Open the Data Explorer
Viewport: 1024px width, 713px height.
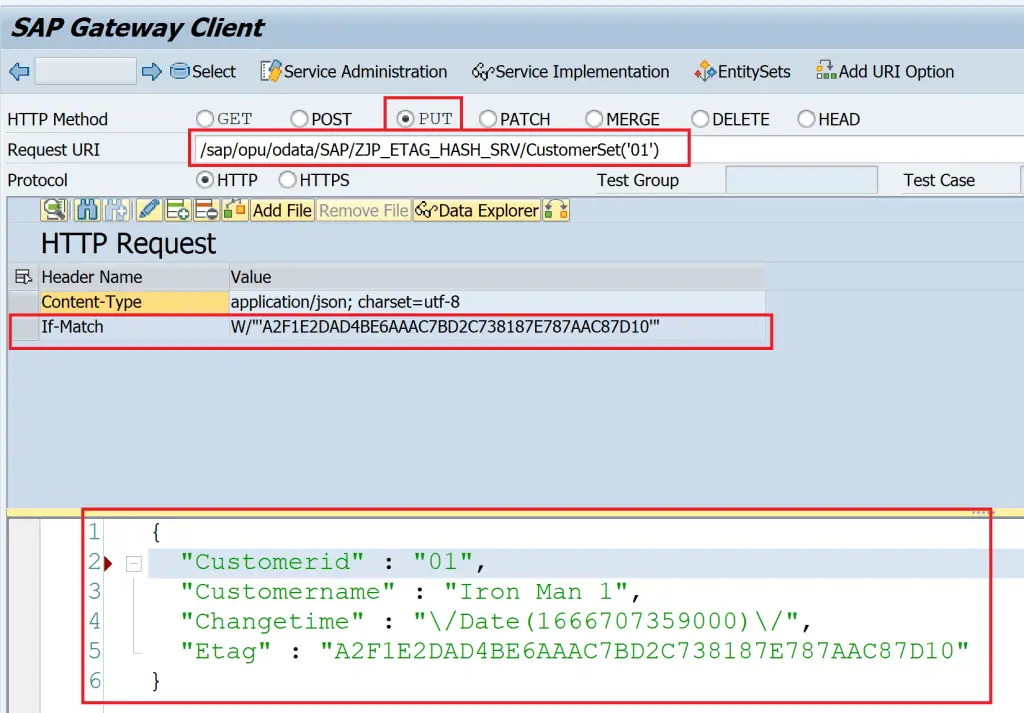tap(477, 210)
